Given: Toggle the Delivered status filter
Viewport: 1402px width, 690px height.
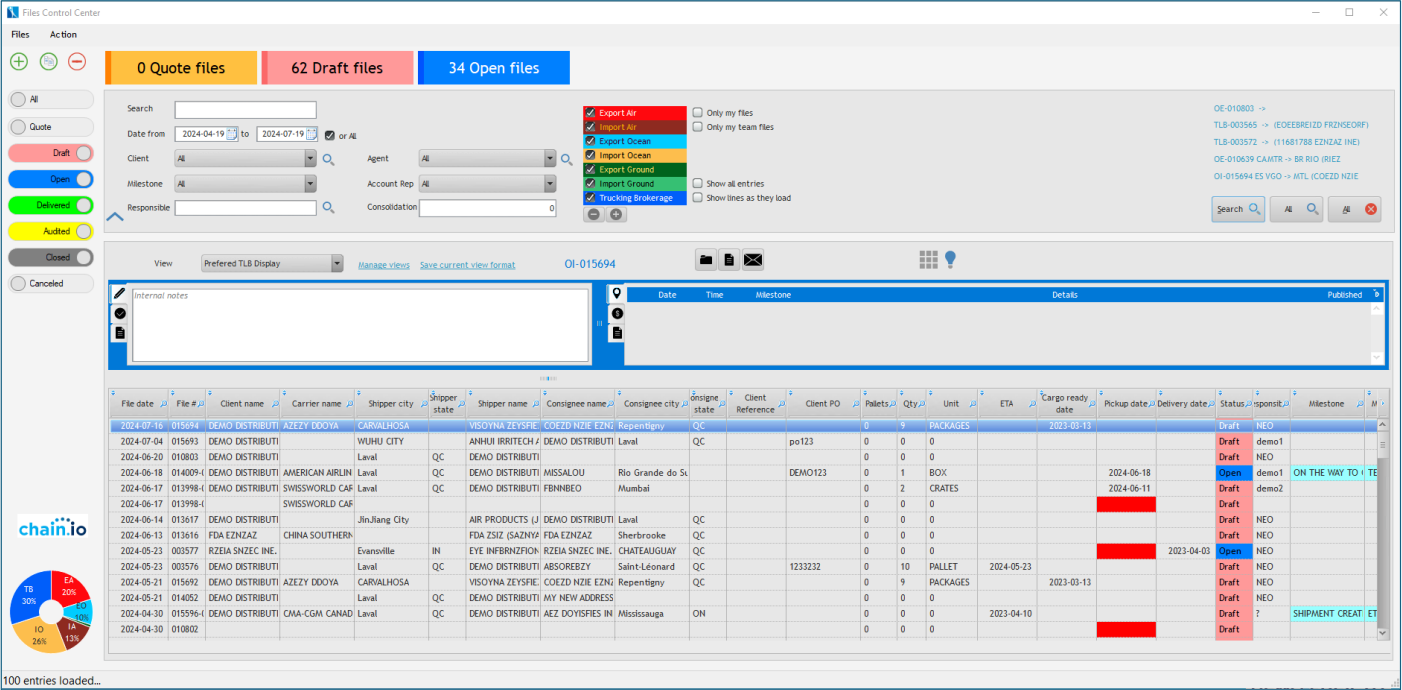Looking at the screenshot, I should pyautogui.click(x=51, y=205).
